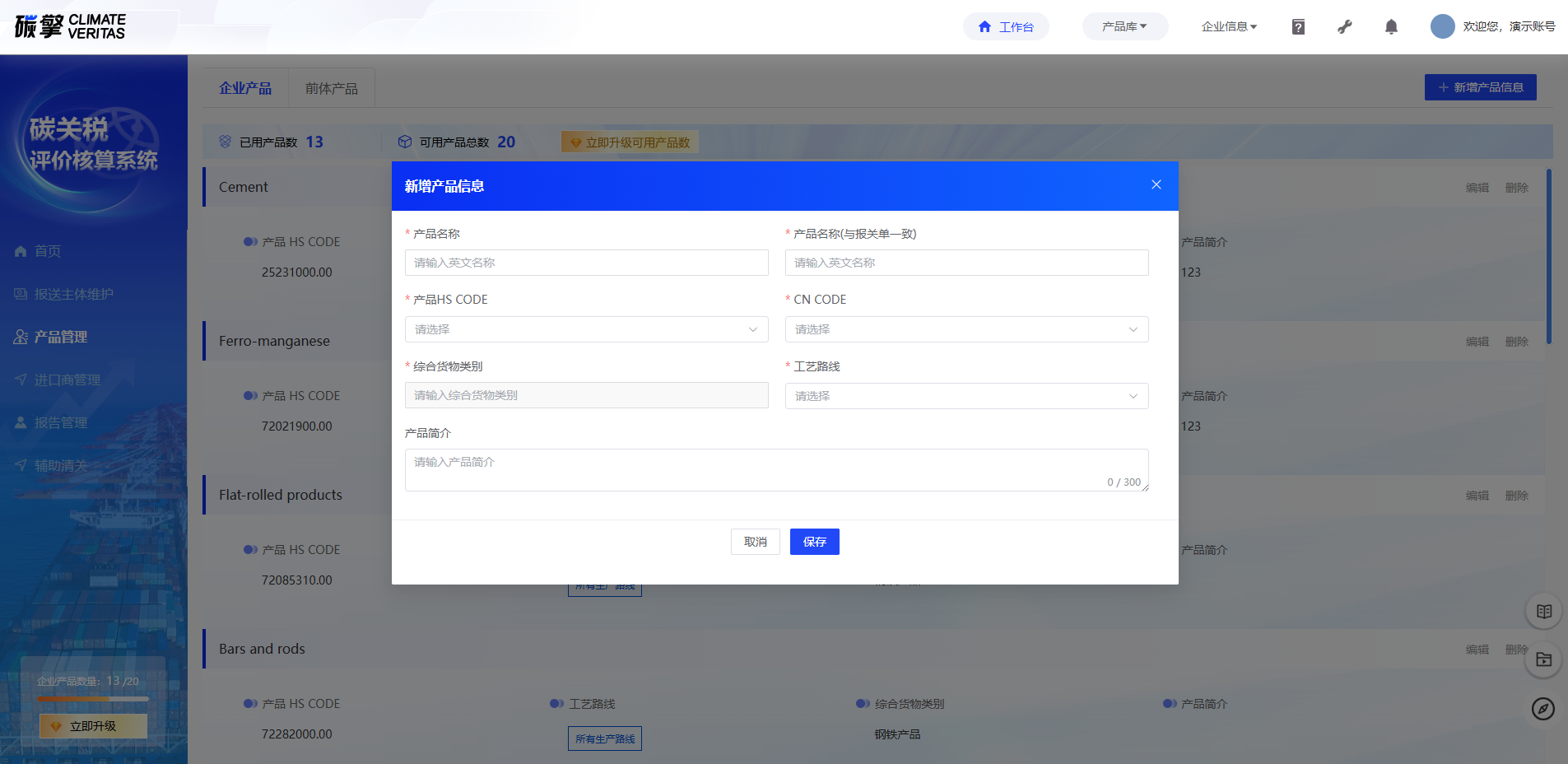
Task: Click the 企业产品数量 progress bar
Action: [93, 699]
